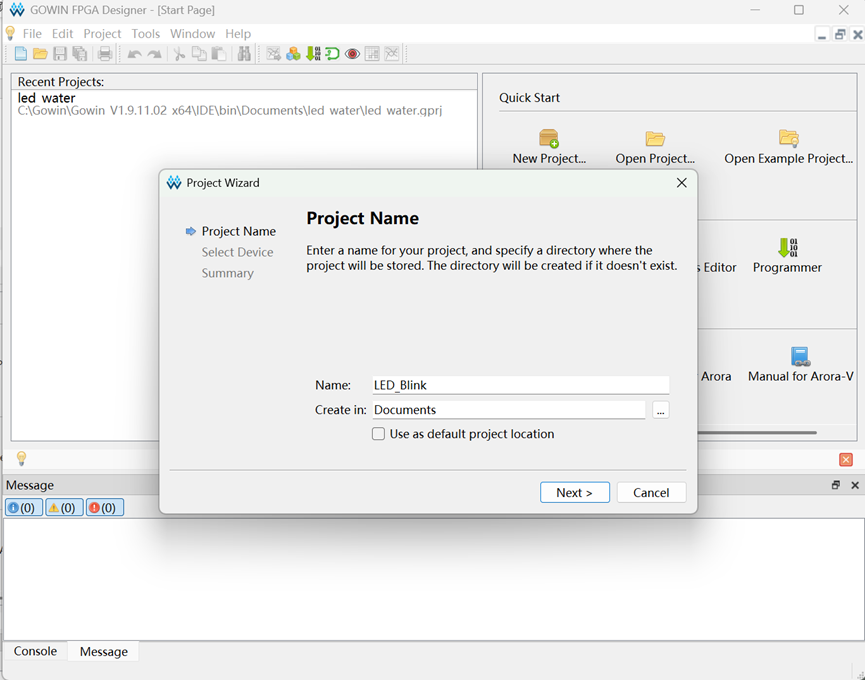865x680 pixels.
Task: Click the red X on the tip bar
Action: click(x=846, y=459)
